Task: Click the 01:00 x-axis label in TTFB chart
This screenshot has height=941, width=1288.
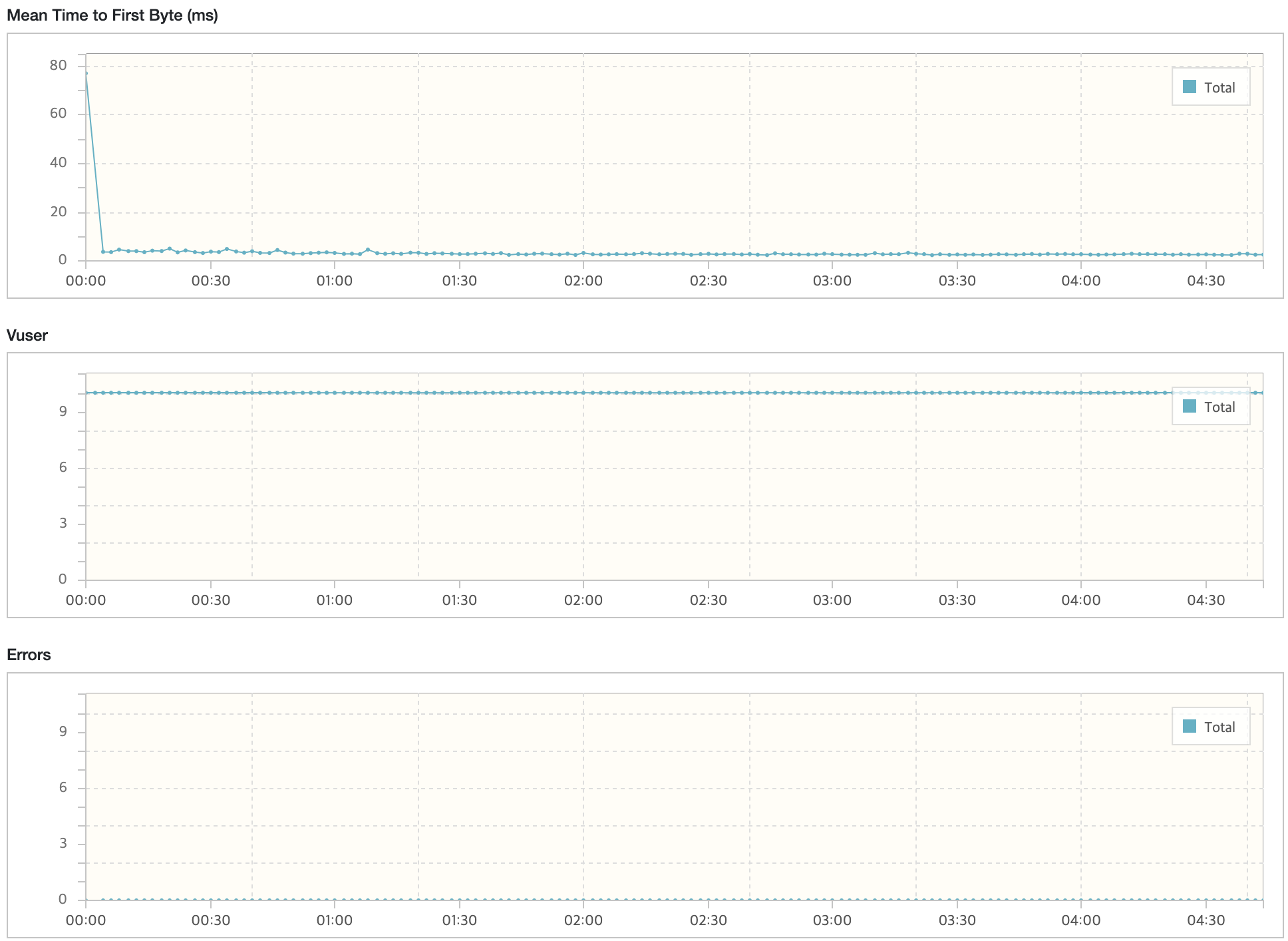Action: tap(335, 281)
